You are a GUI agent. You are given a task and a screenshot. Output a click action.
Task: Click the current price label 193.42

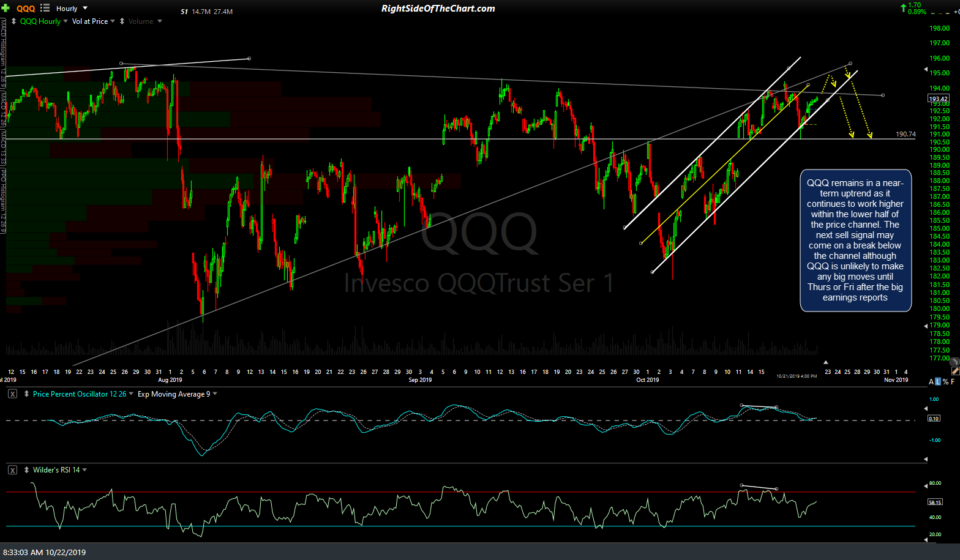click(938, 99)
